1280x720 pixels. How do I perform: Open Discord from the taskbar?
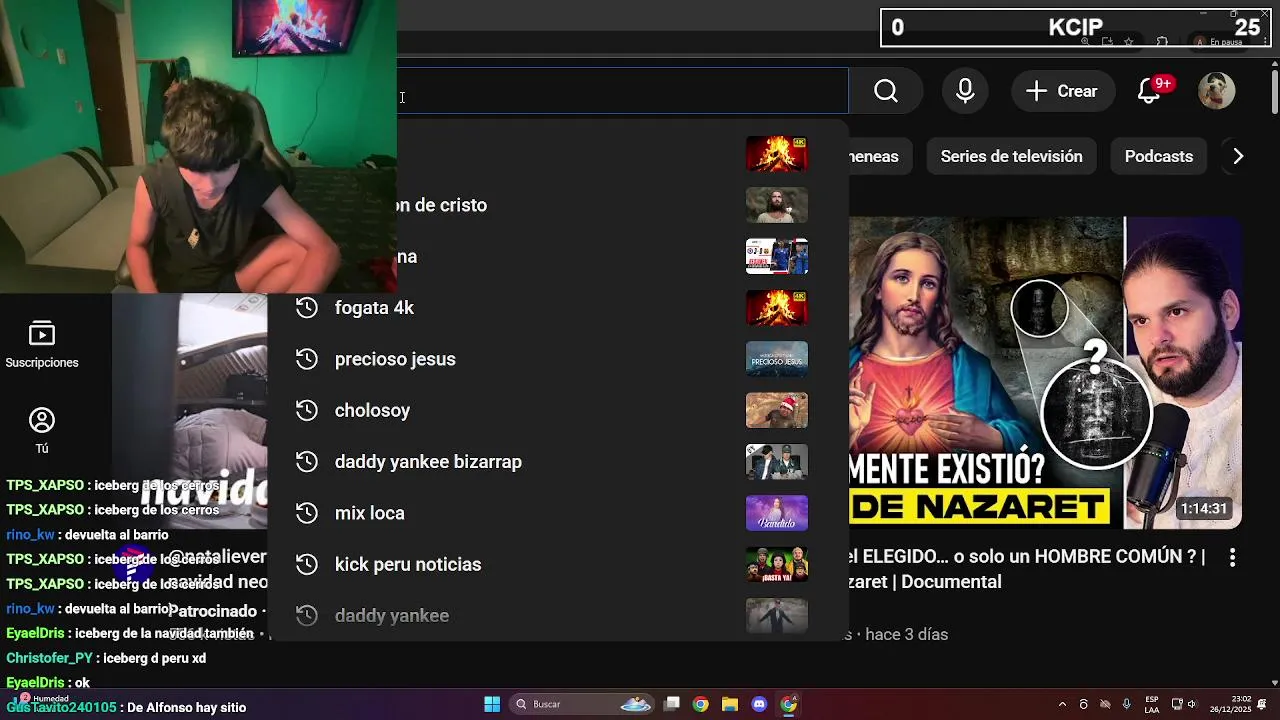coord(759,704)
